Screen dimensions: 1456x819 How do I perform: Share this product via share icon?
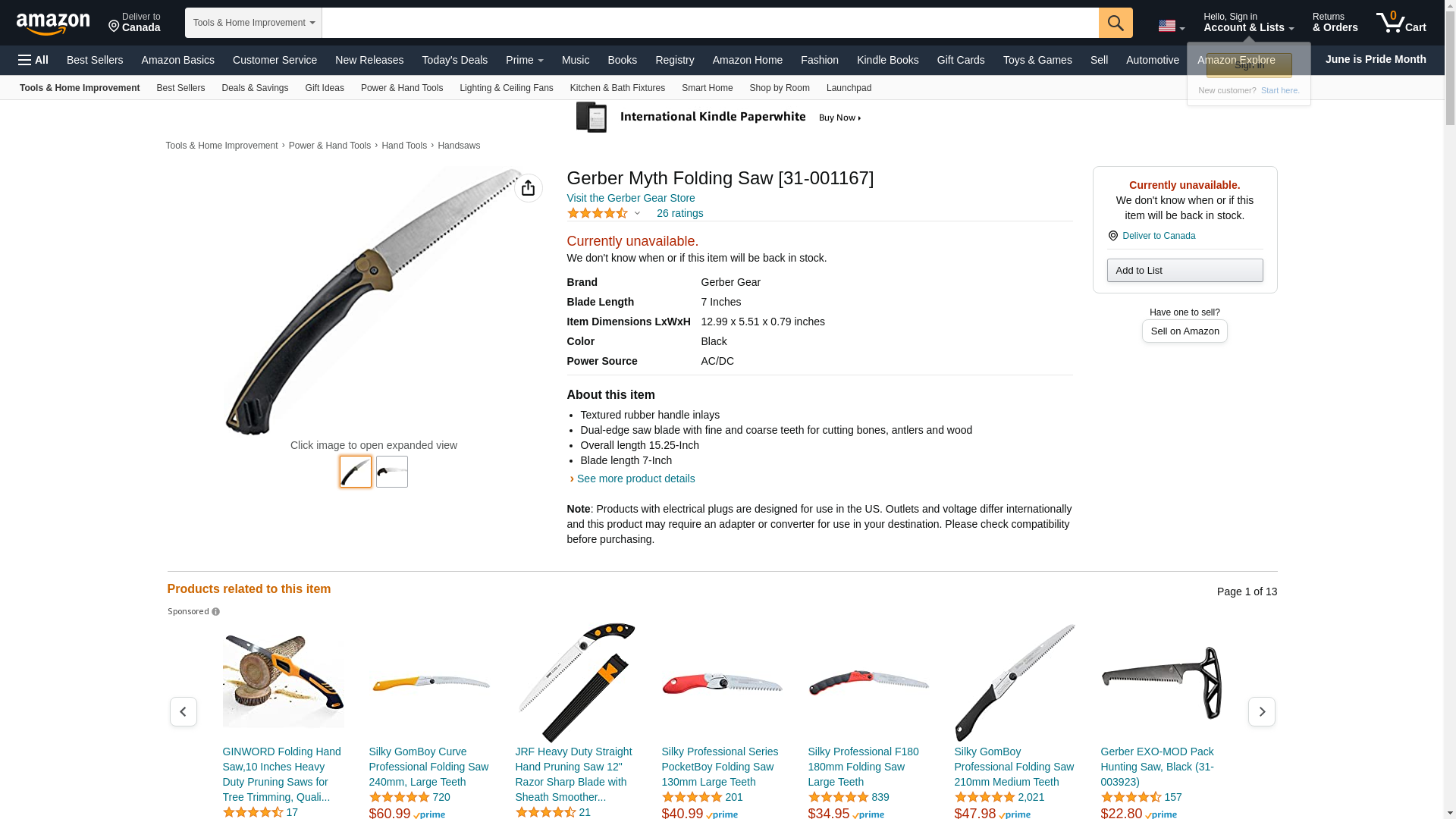pyautogui.click(x=529, y=188)
